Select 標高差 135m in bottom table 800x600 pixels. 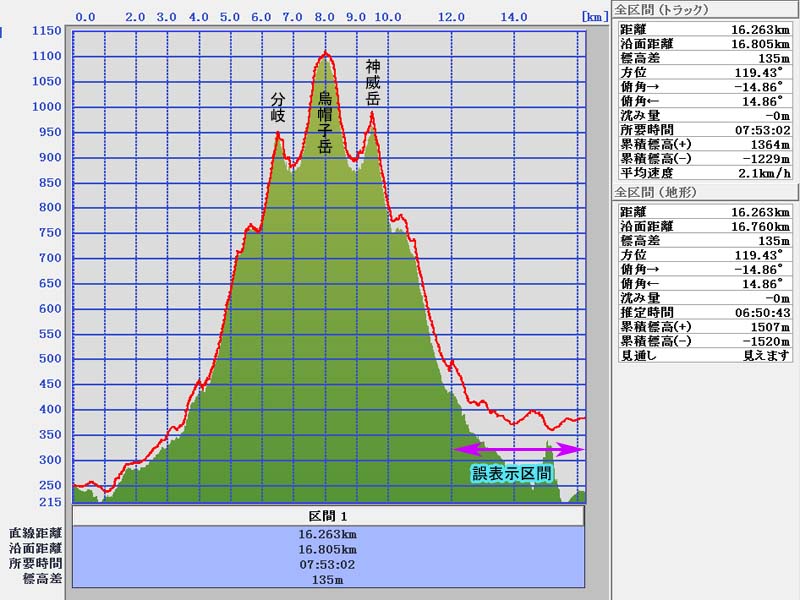[x=328, y=578]
